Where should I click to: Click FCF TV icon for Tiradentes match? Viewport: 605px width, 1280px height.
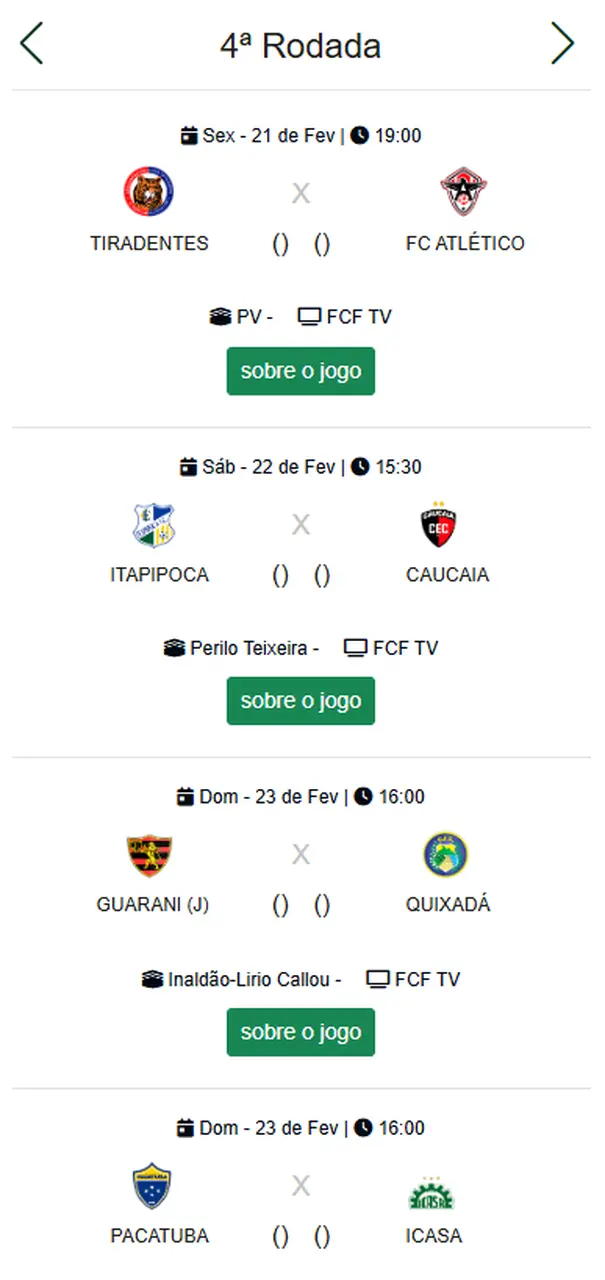pyautogui.click(x=309, y=317)
